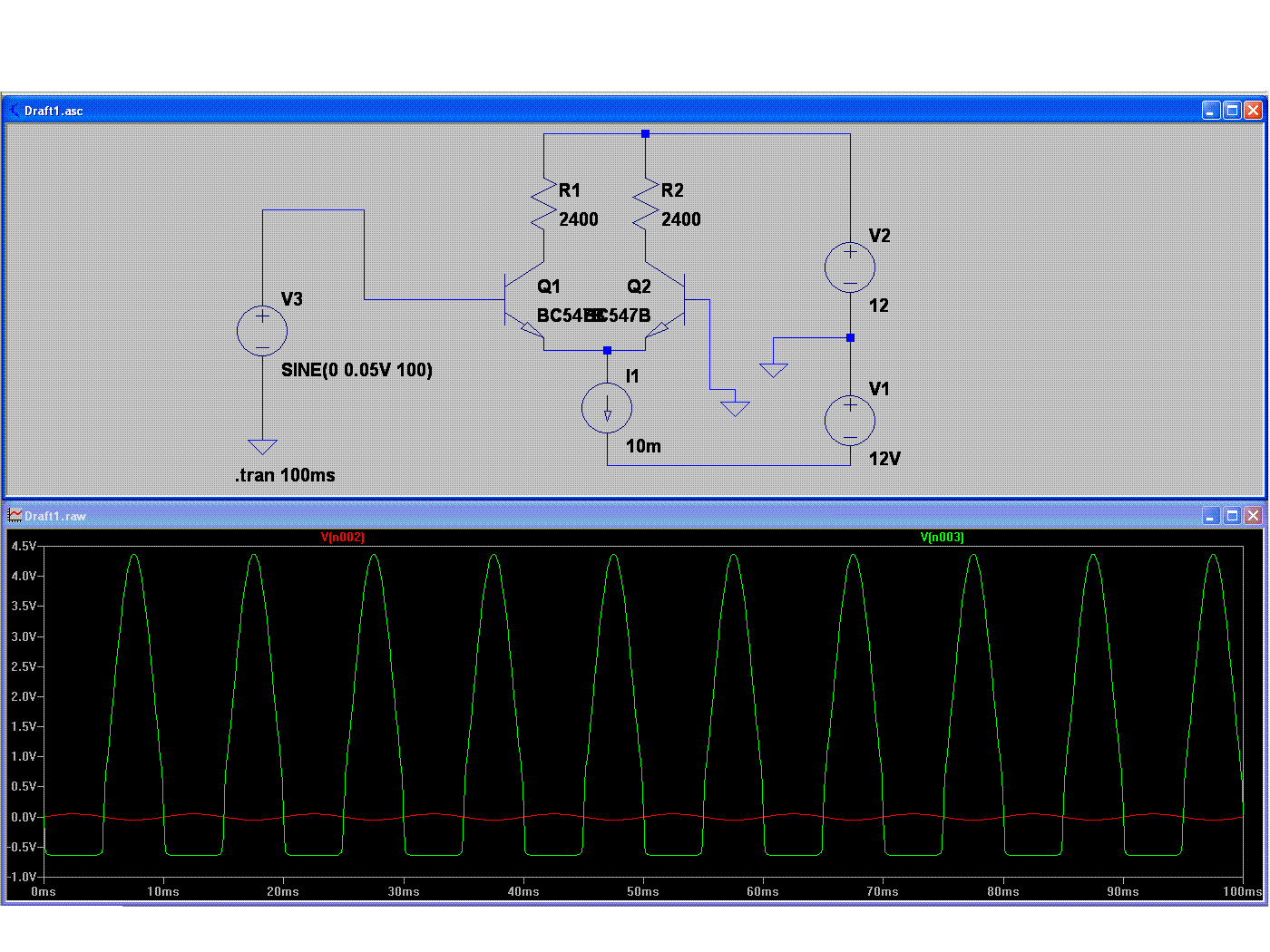Click resistor R2 symbol

coord(645,204)
